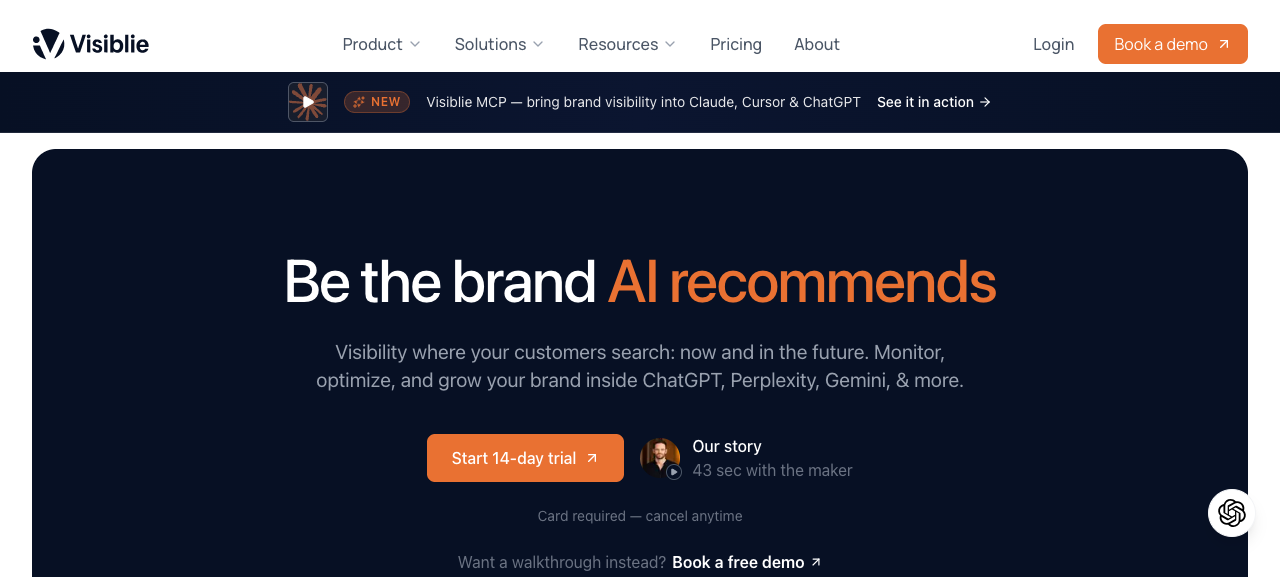
Task: Expand the Resources dropdown menu
Action: [x=627, y=44]
